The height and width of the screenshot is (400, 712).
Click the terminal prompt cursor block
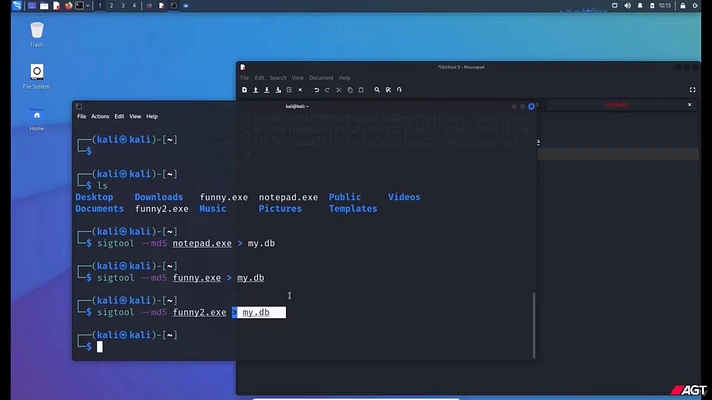pyautogui.click(x=99, y=347)
